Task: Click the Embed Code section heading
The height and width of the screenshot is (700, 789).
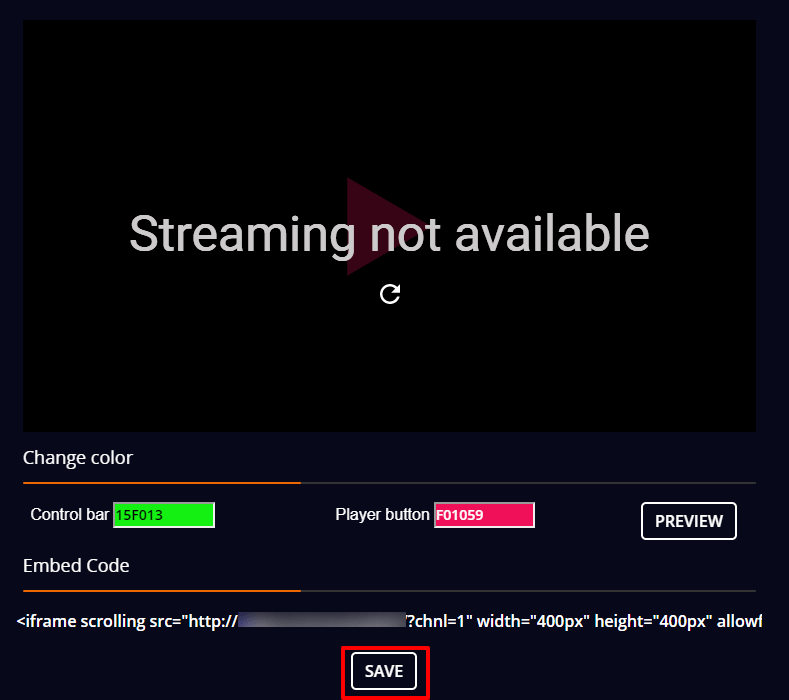Action: 76,566
